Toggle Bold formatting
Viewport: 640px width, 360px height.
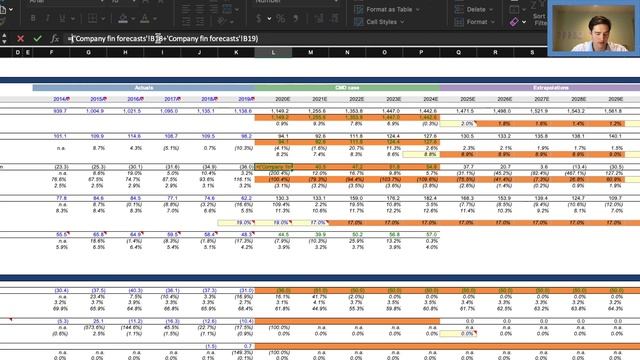click(x=33, y=18)
